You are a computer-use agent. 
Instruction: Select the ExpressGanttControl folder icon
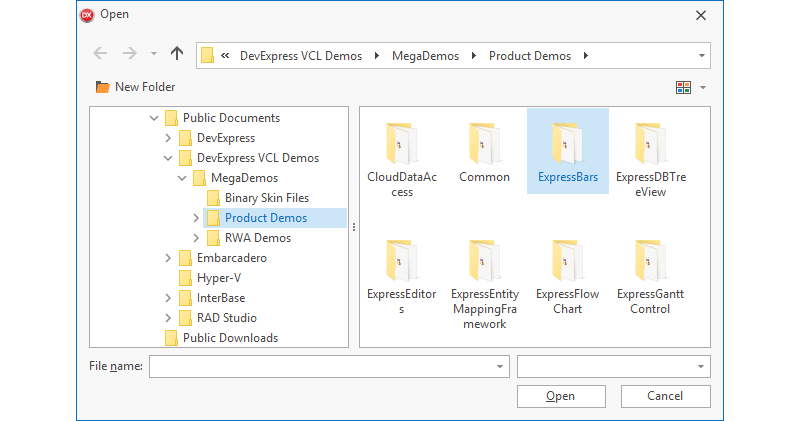click(651, 262)
